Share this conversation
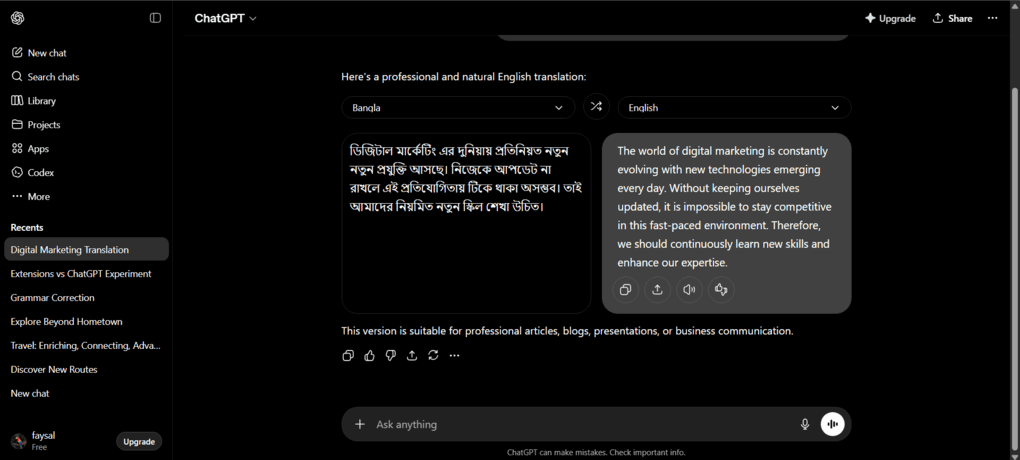Image resolution: width=1020 pixels, height=460 pixels. [x=952, y=18]
